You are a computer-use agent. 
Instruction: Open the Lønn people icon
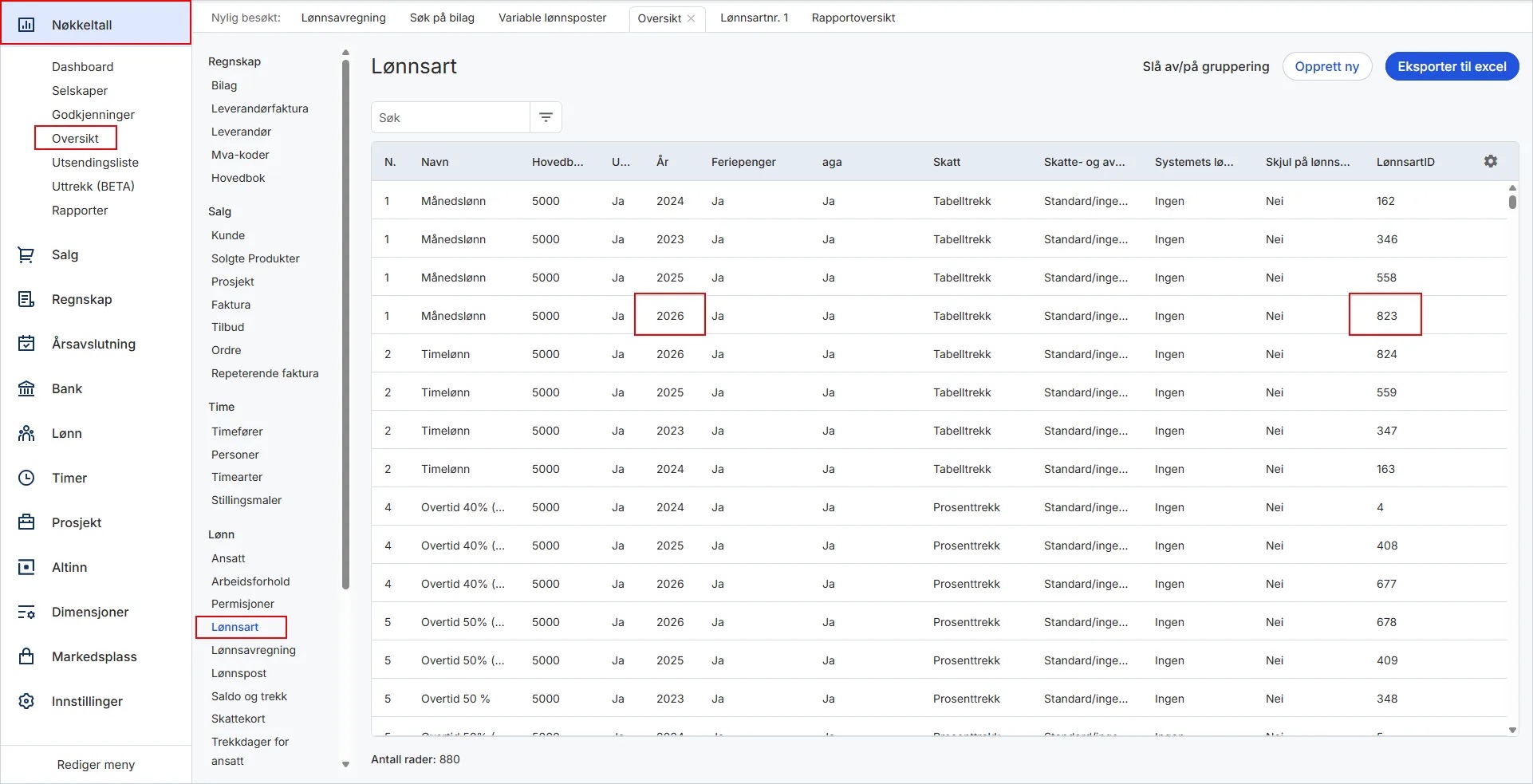tap(26, 434)
